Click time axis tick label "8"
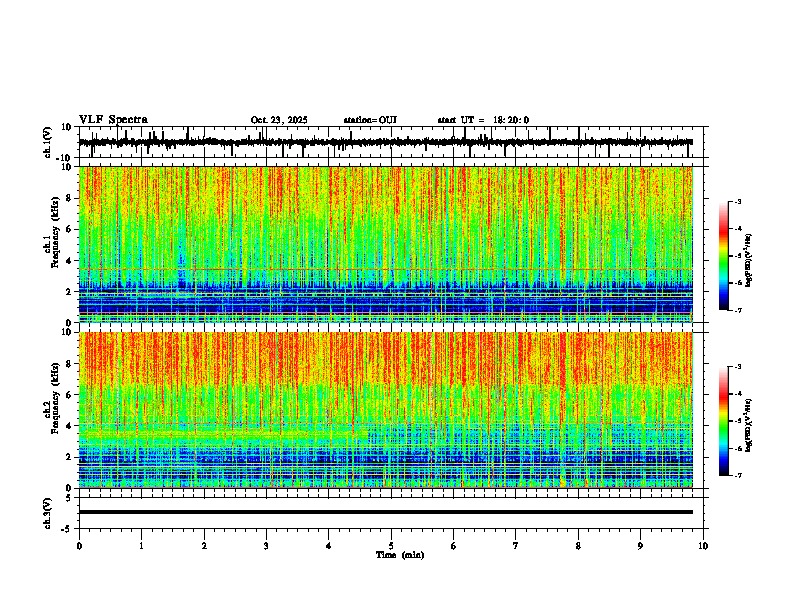 pyautogui.click(x=578, y=546)
